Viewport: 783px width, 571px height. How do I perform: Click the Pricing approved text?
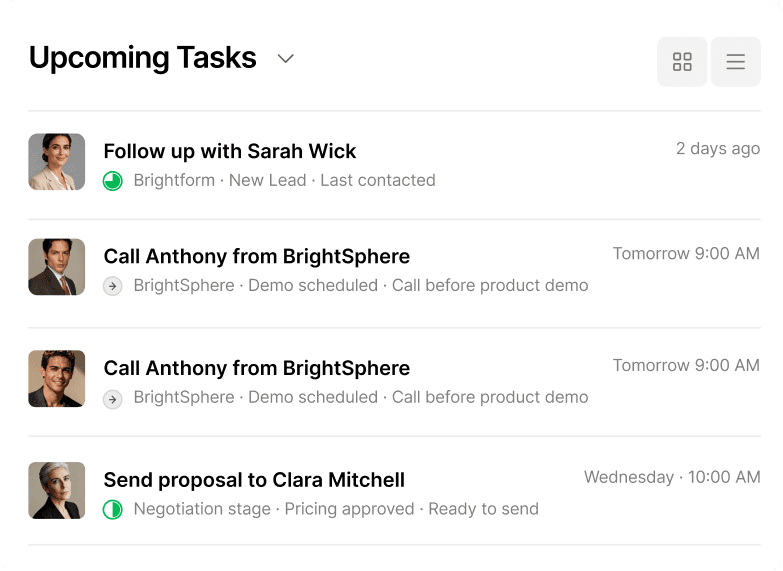click(x=349, y=509)
